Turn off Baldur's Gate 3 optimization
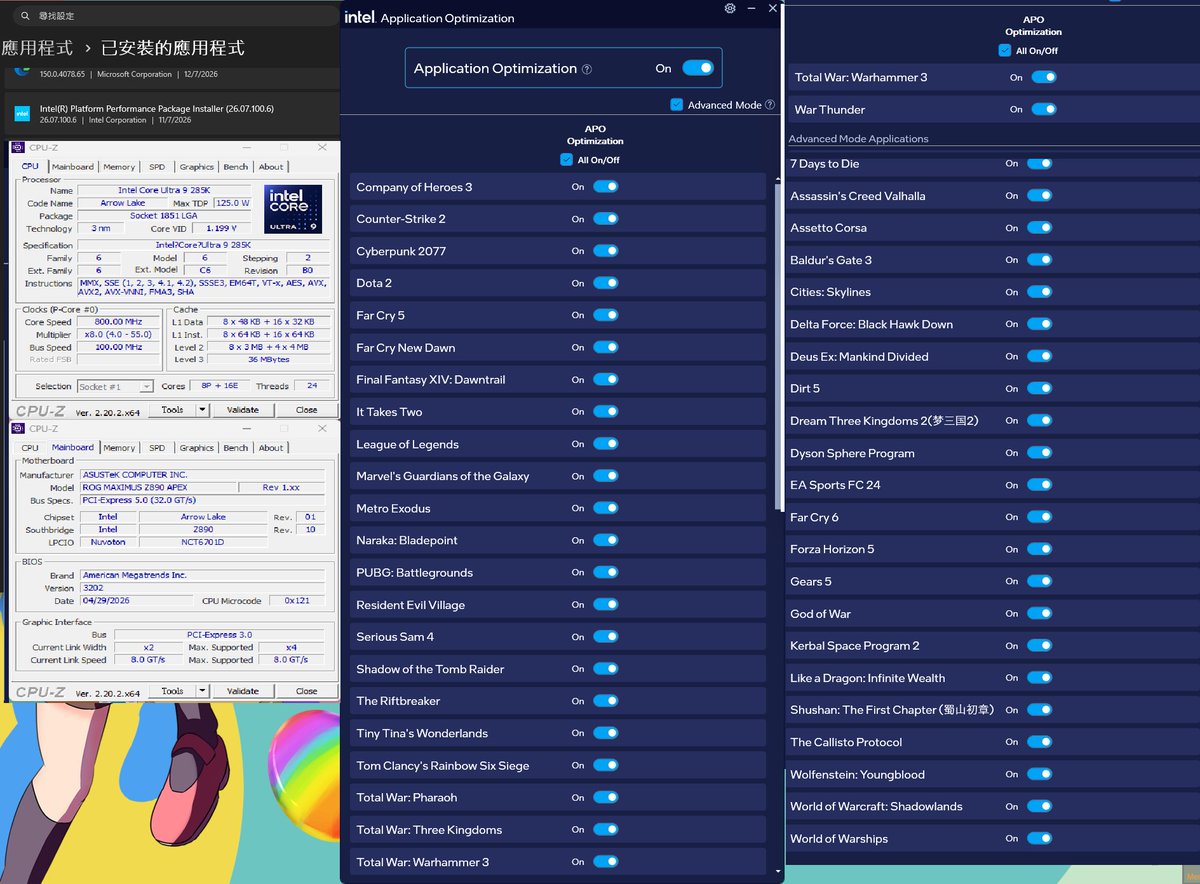Screen dimensions: 1200x884 (x=1040, y=260)
